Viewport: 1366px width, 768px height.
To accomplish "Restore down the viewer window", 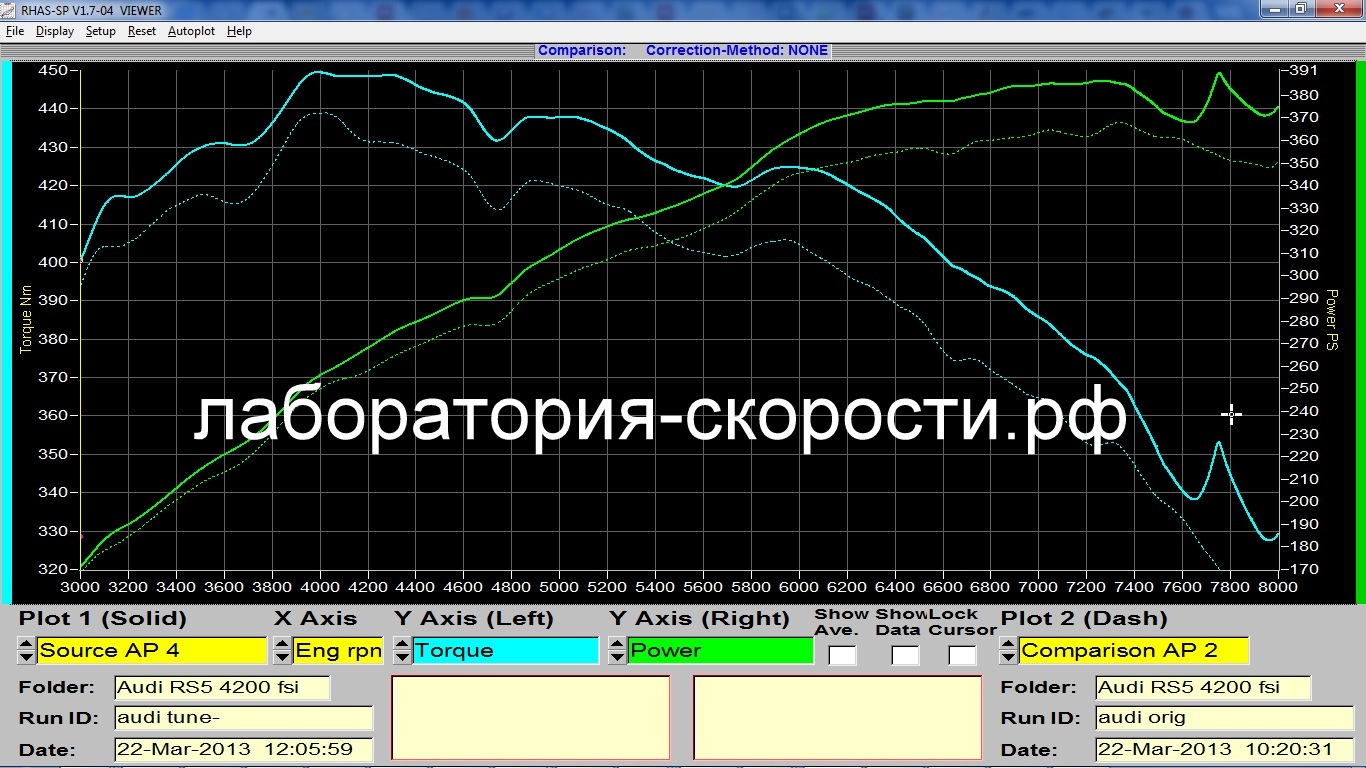I will [x=1300, y=9].
